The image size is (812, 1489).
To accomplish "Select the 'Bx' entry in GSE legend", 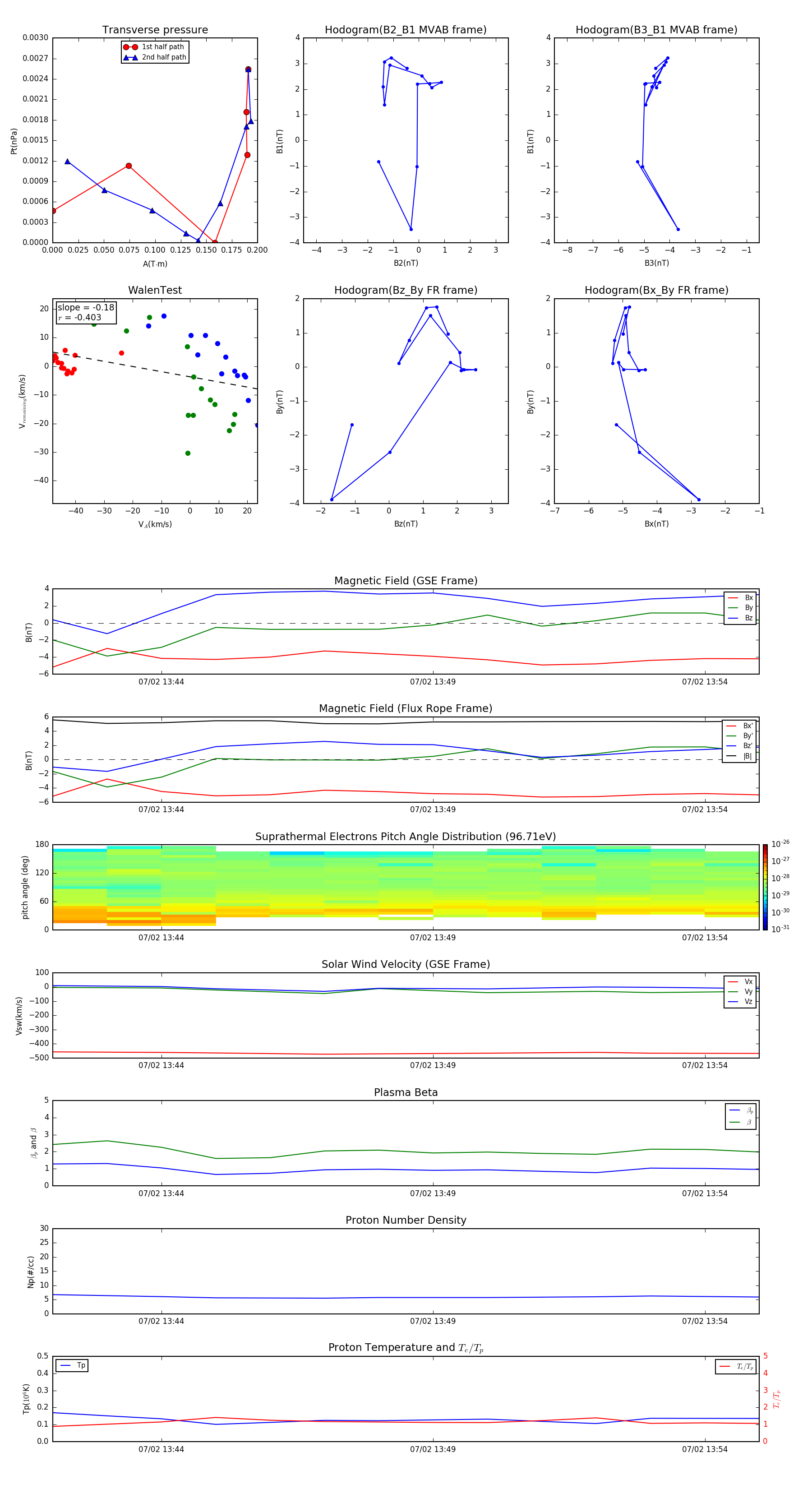I will [740, 598].
